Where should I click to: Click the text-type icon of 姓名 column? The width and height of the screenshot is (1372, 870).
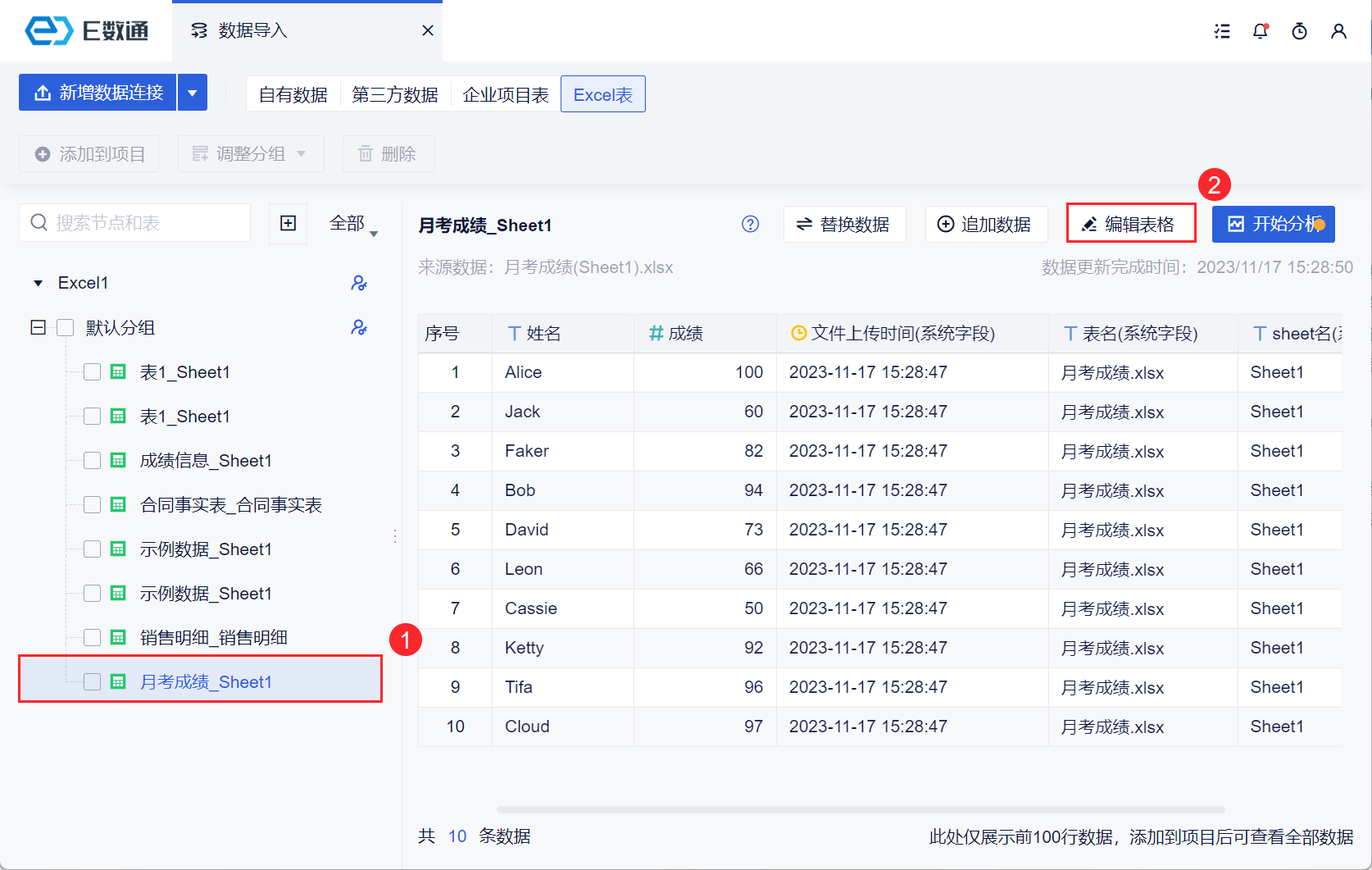(515, 333)
